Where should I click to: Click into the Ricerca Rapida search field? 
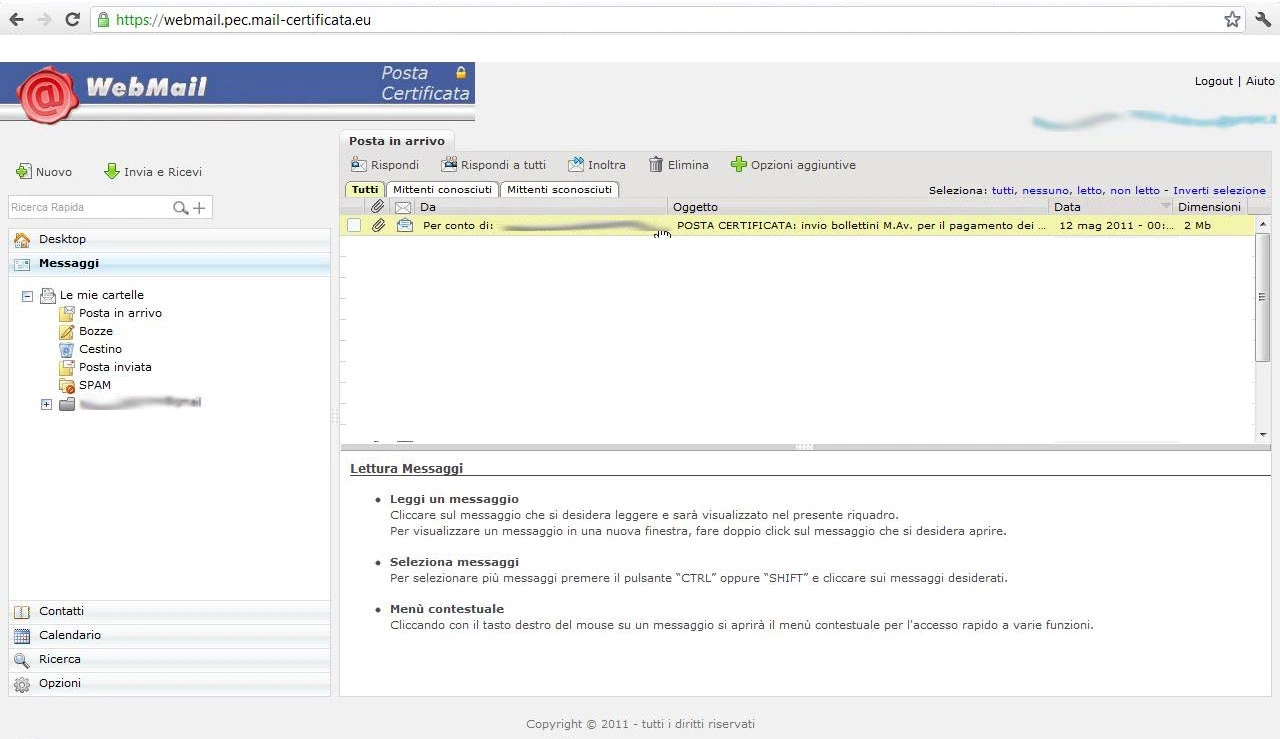pyautogui.click(x=88, y=208)
